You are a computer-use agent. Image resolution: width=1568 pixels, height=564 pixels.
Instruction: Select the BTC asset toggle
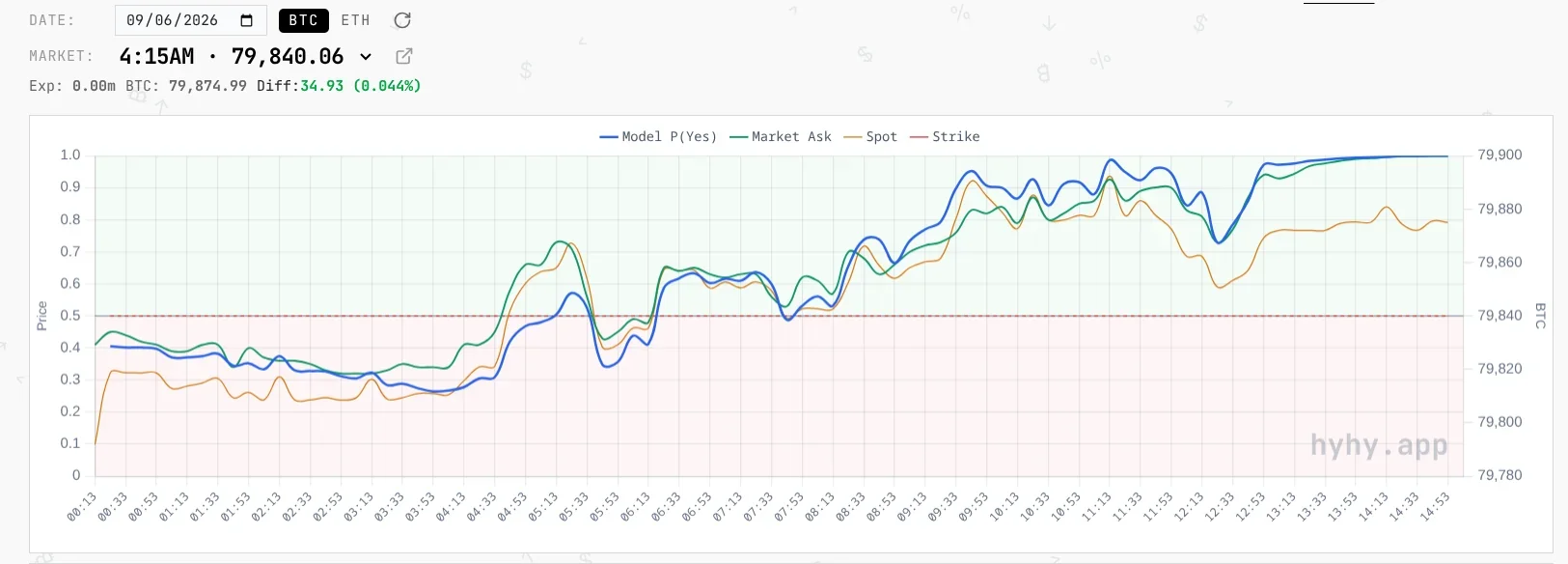[x=303, y=20]
